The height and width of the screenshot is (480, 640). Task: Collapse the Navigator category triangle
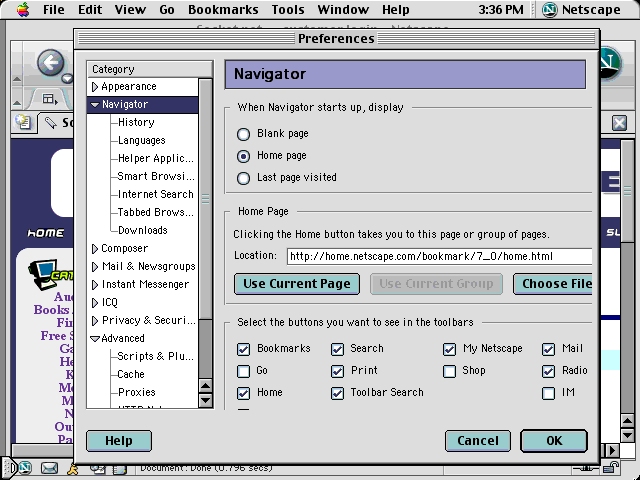click(x=95, y=105)
